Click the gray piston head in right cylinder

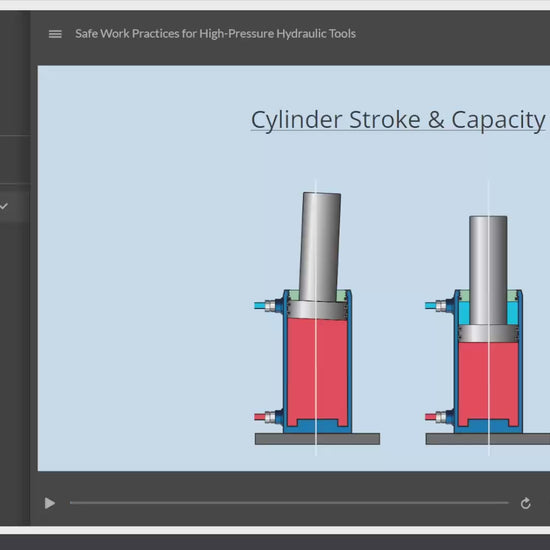488,334
